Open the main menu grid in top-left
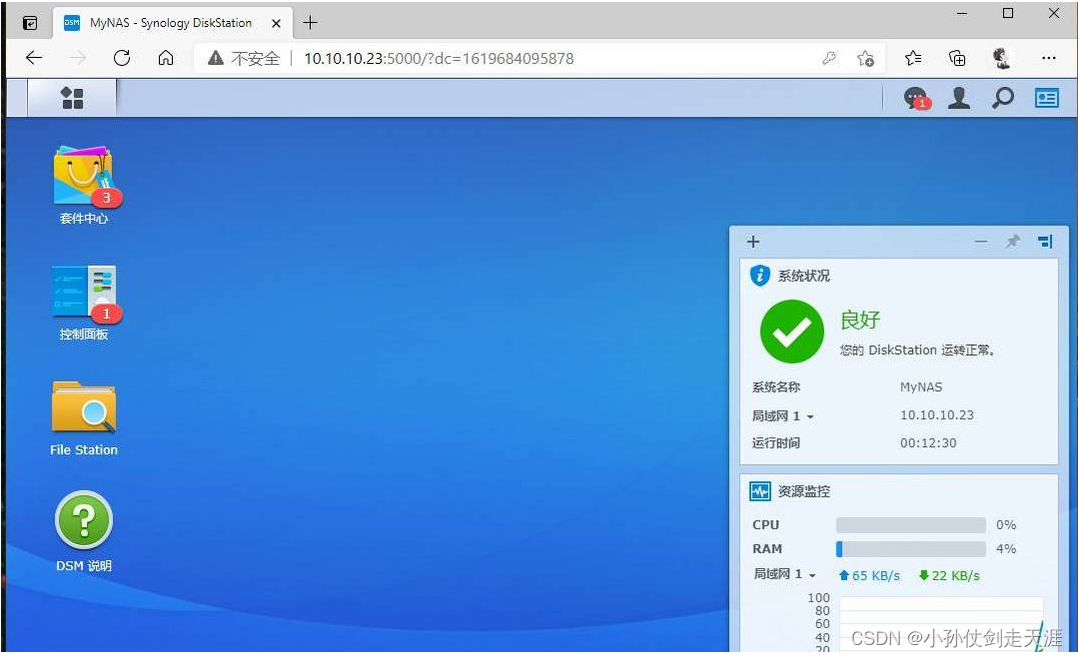 coord(70,98)
